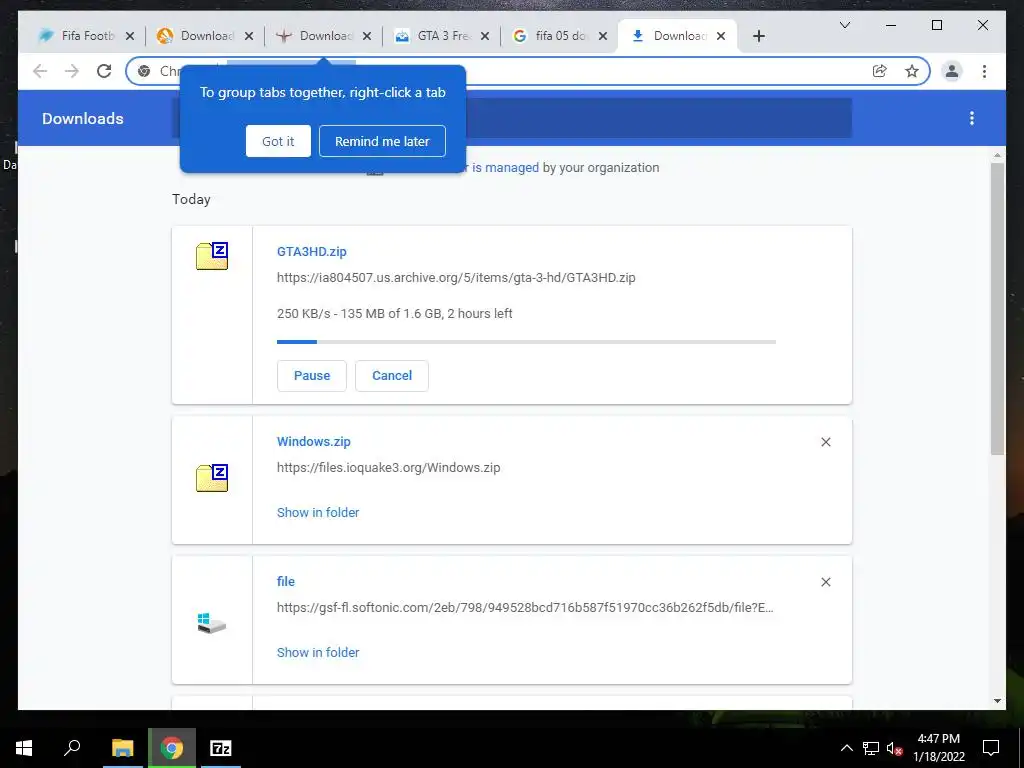Show hidden system tray icons
1024x768 pixels.
[846, 748]
